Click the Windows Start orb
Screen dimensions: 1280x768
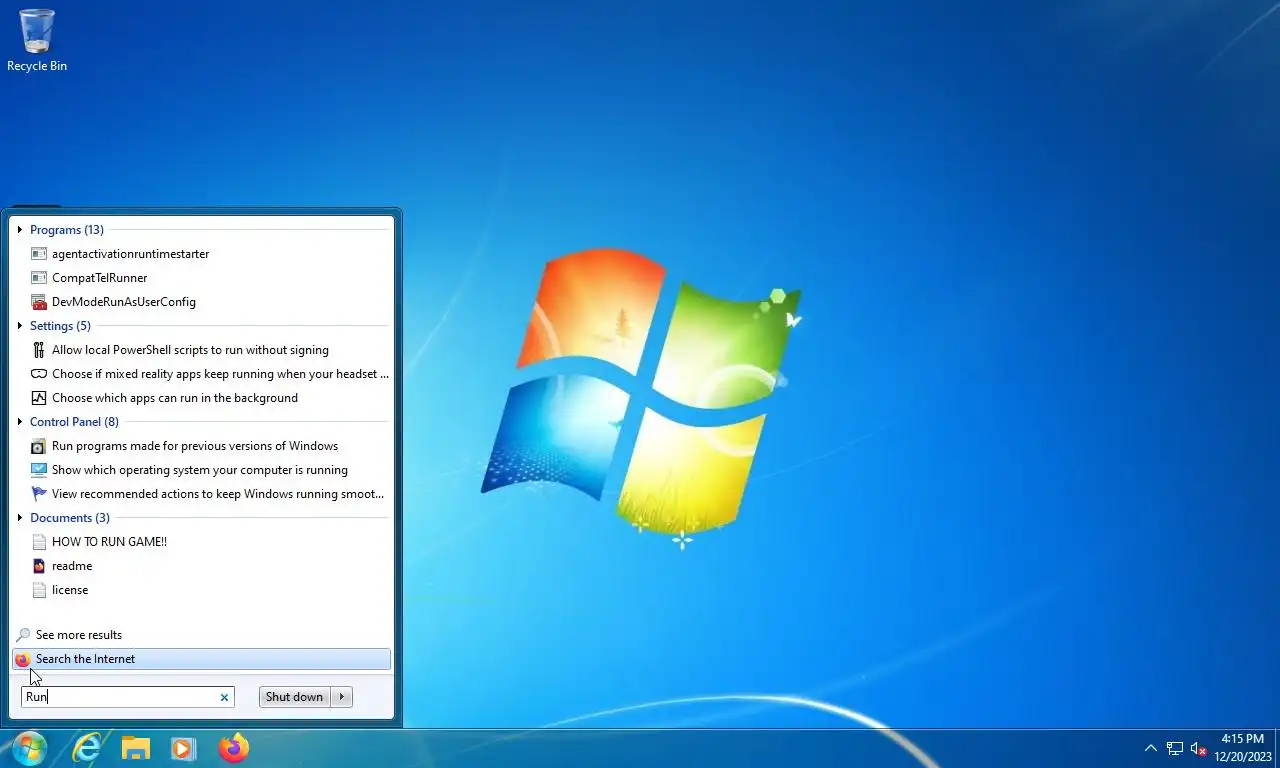(29, 748)
